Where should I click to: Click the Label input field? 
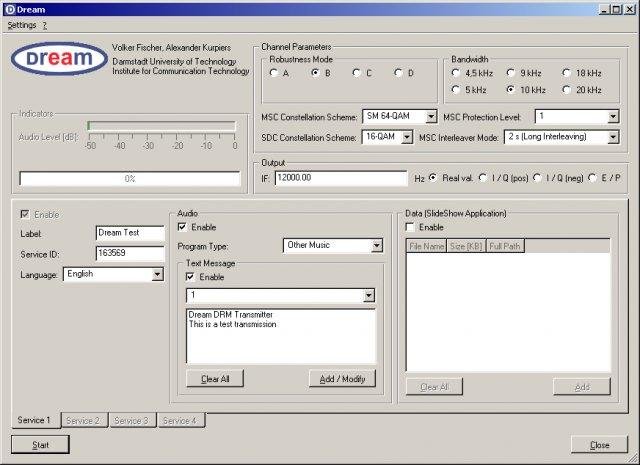point(130,233)
